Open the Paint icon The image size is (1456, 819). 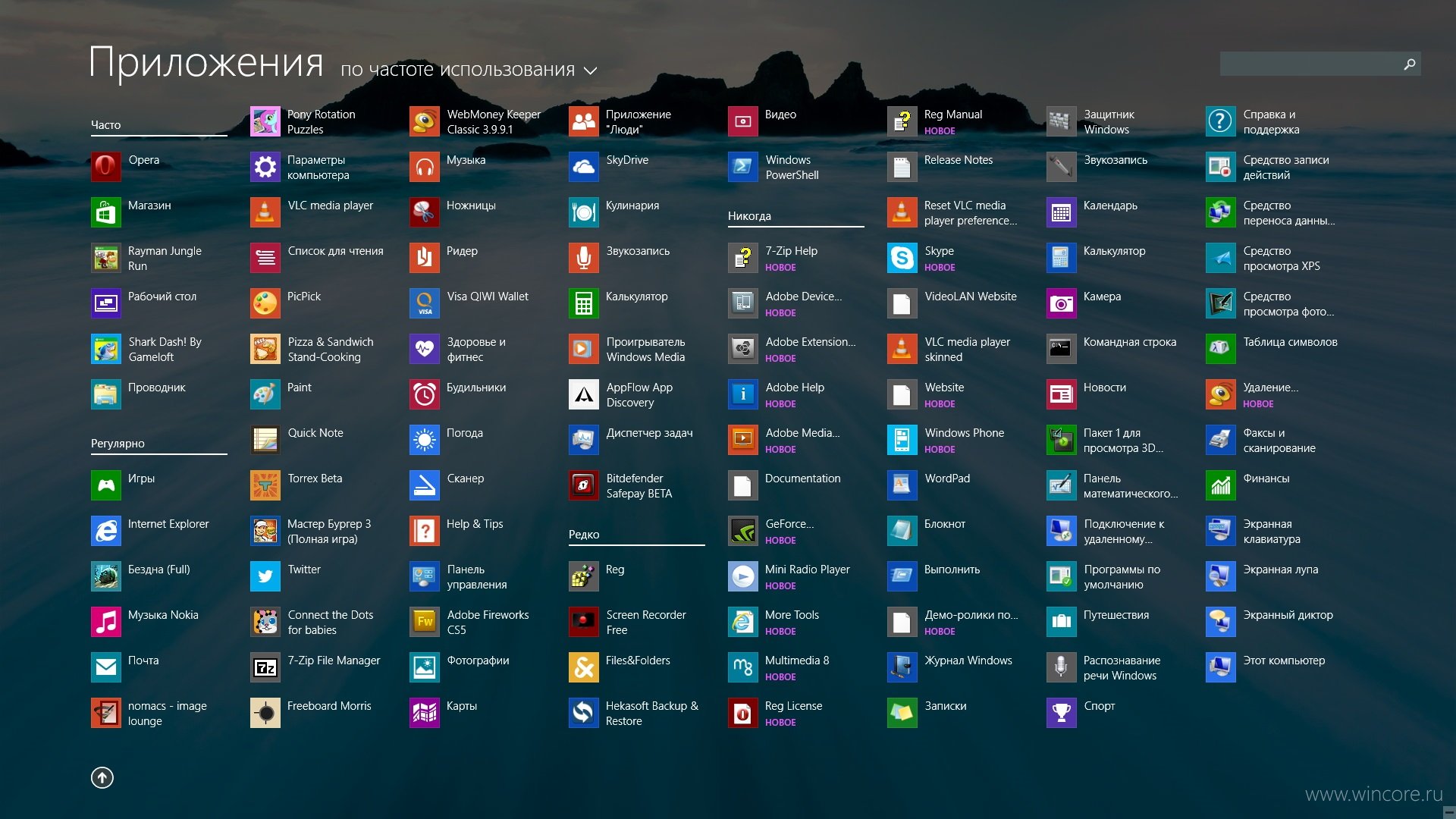265,394
